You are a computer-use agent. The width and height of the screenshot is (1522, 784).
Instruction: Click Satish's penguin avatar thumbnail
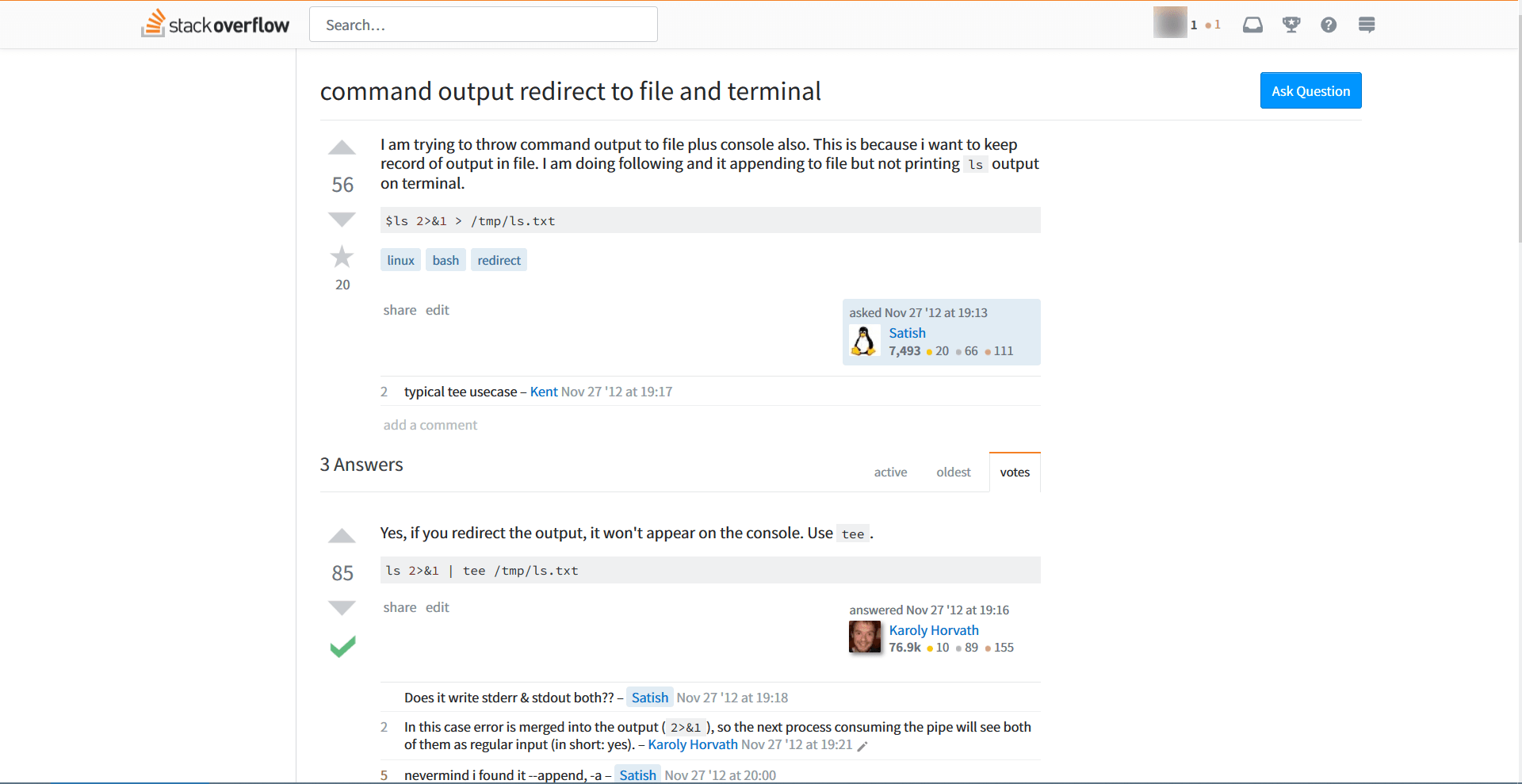865,341
